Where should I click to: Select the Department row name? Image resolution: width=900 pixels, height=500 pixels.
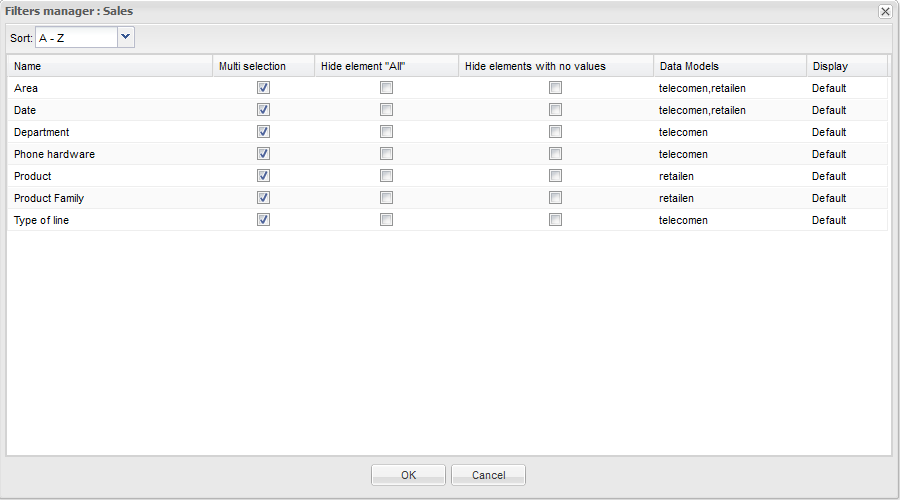[42, 132]
